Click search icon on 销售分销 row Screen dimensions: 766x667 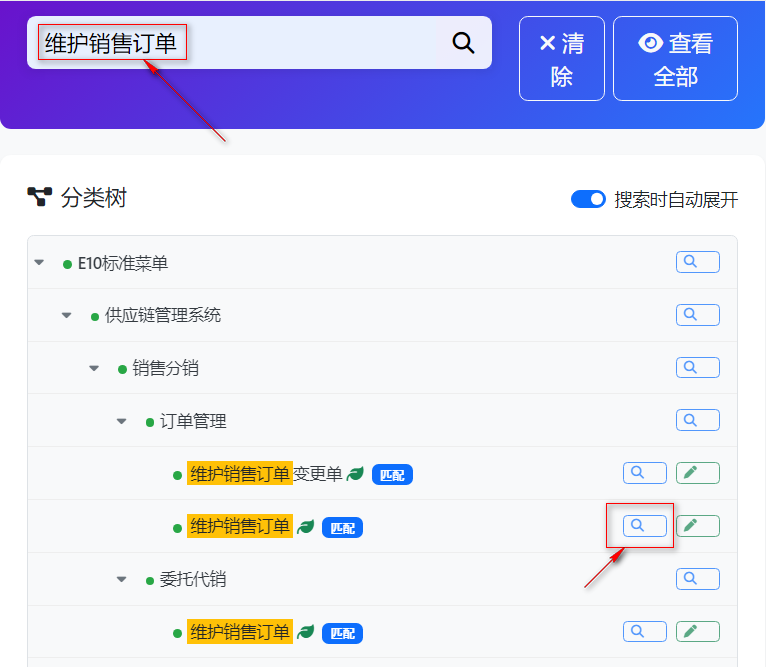(697, 368)
